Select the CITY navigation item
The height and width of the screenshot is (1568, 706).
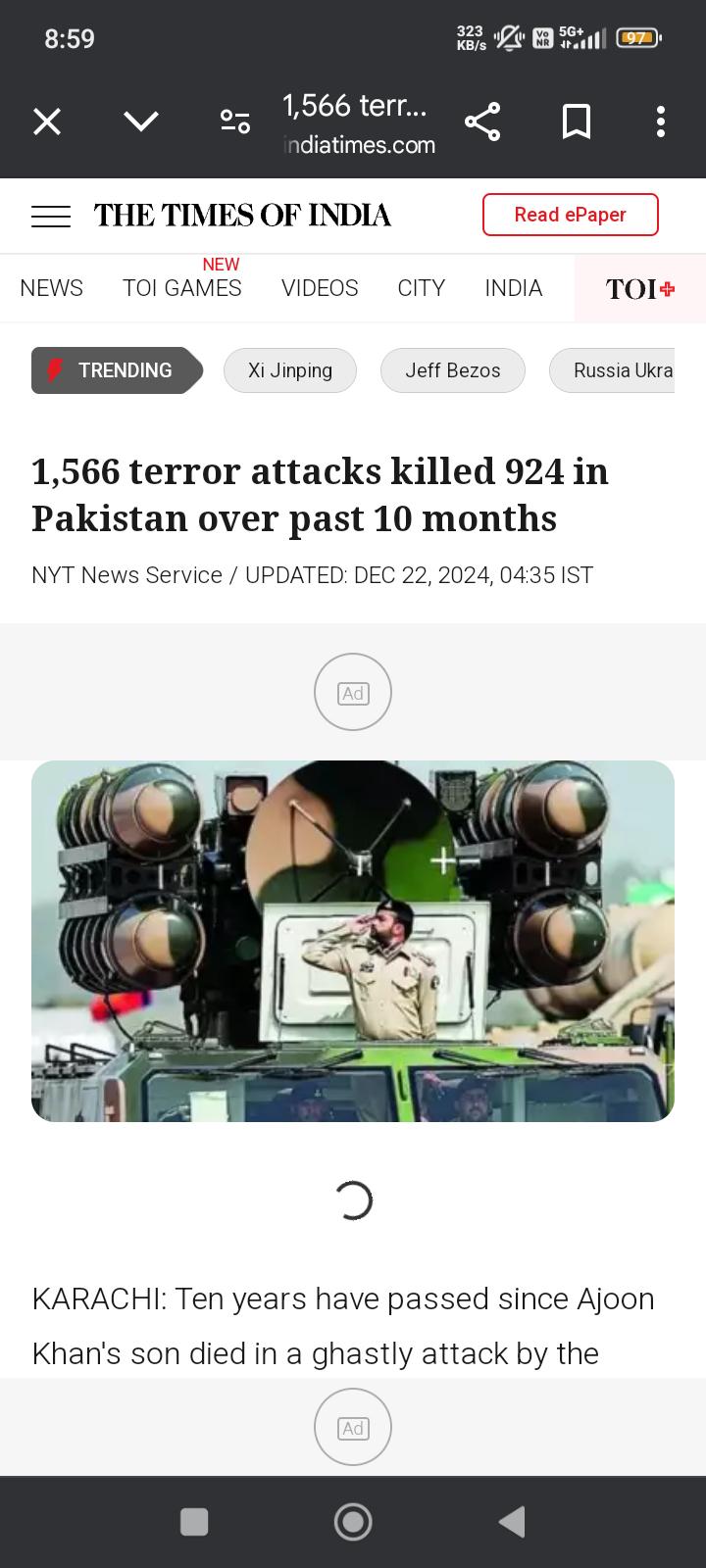pyautogui.click(x=422, y=288)
